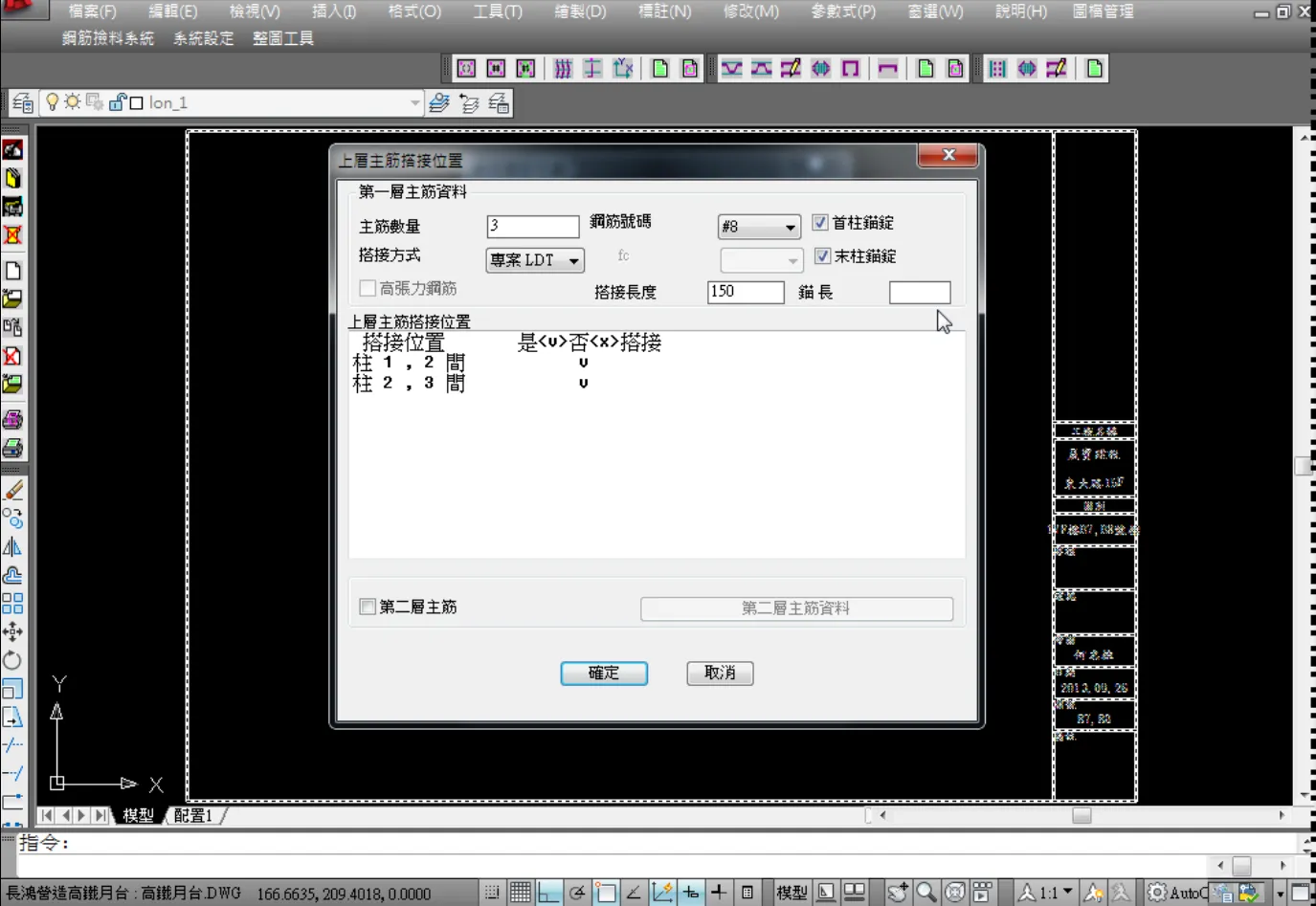Click the 搭接長度 input field
1316x906 pixels.
745,292
